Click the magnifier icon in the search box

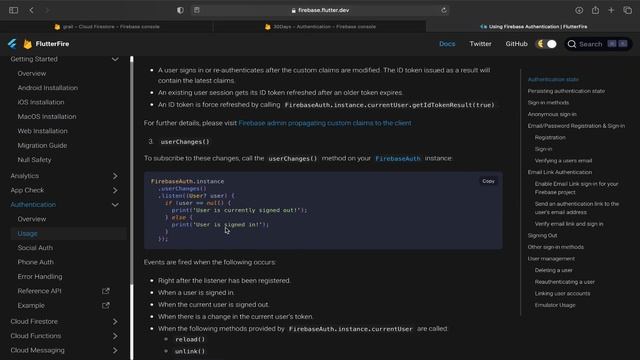click(x=572, y=44)
